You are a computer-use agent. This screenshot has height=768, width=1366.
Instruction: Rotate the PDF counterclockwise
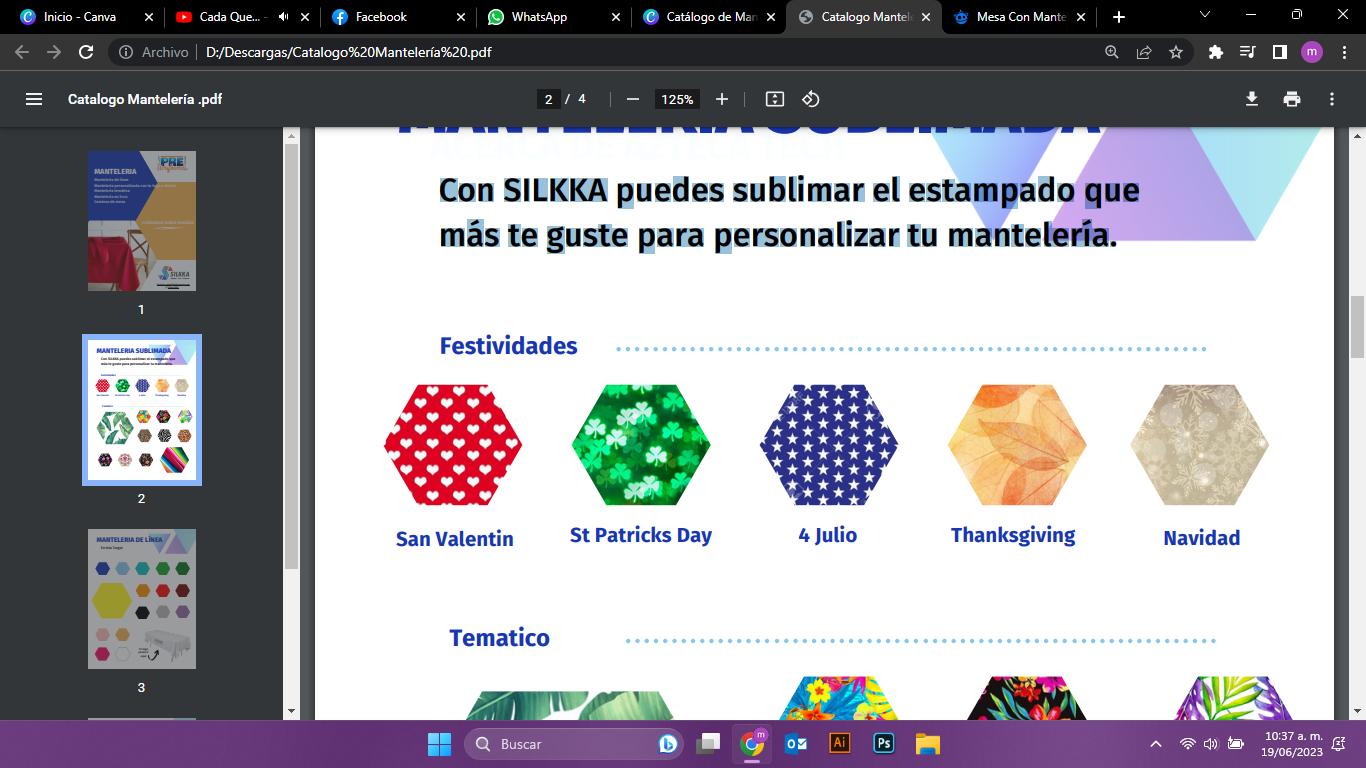tap(811, 99)
